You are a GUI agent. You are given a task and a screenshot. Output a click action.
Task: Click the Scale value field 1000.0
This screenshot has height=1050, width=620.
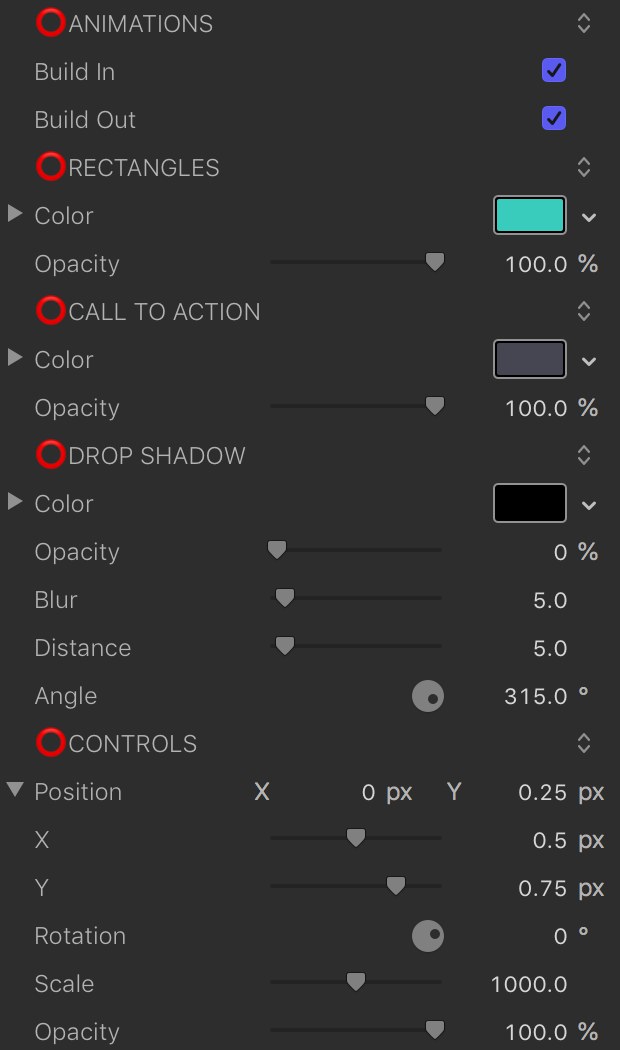click(529, 984)
